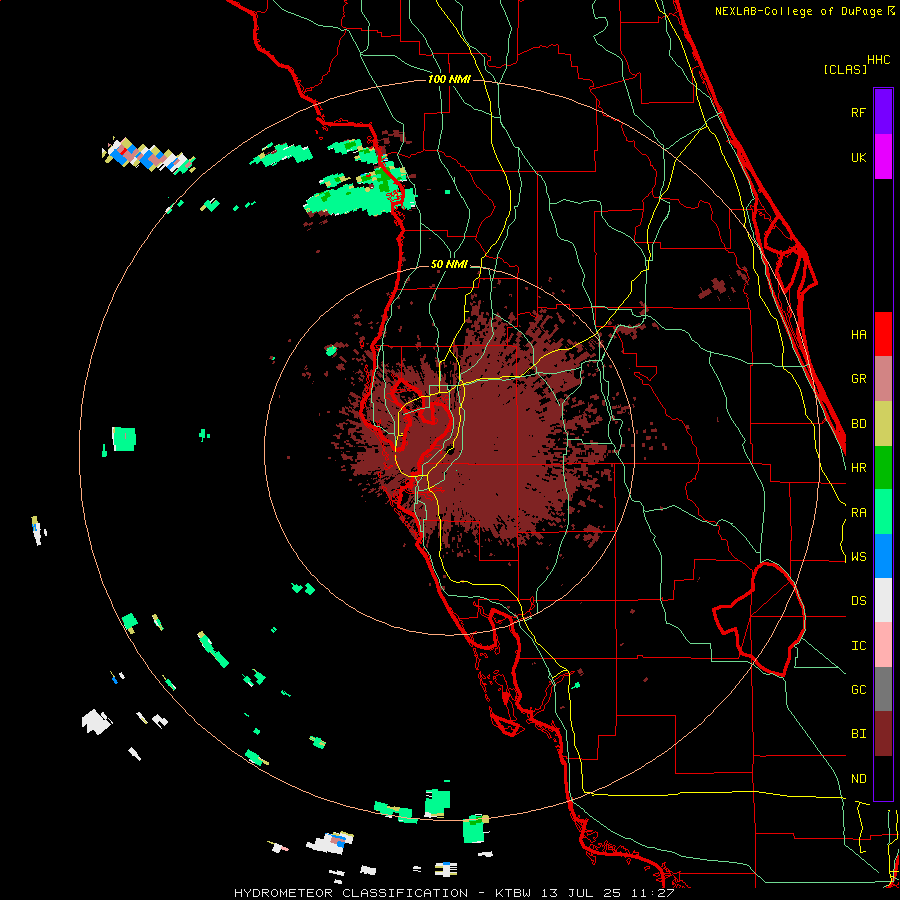This screenshot has height=900, width=900.
Task: Click the 'HR' legend label
Action: [859, 468]
